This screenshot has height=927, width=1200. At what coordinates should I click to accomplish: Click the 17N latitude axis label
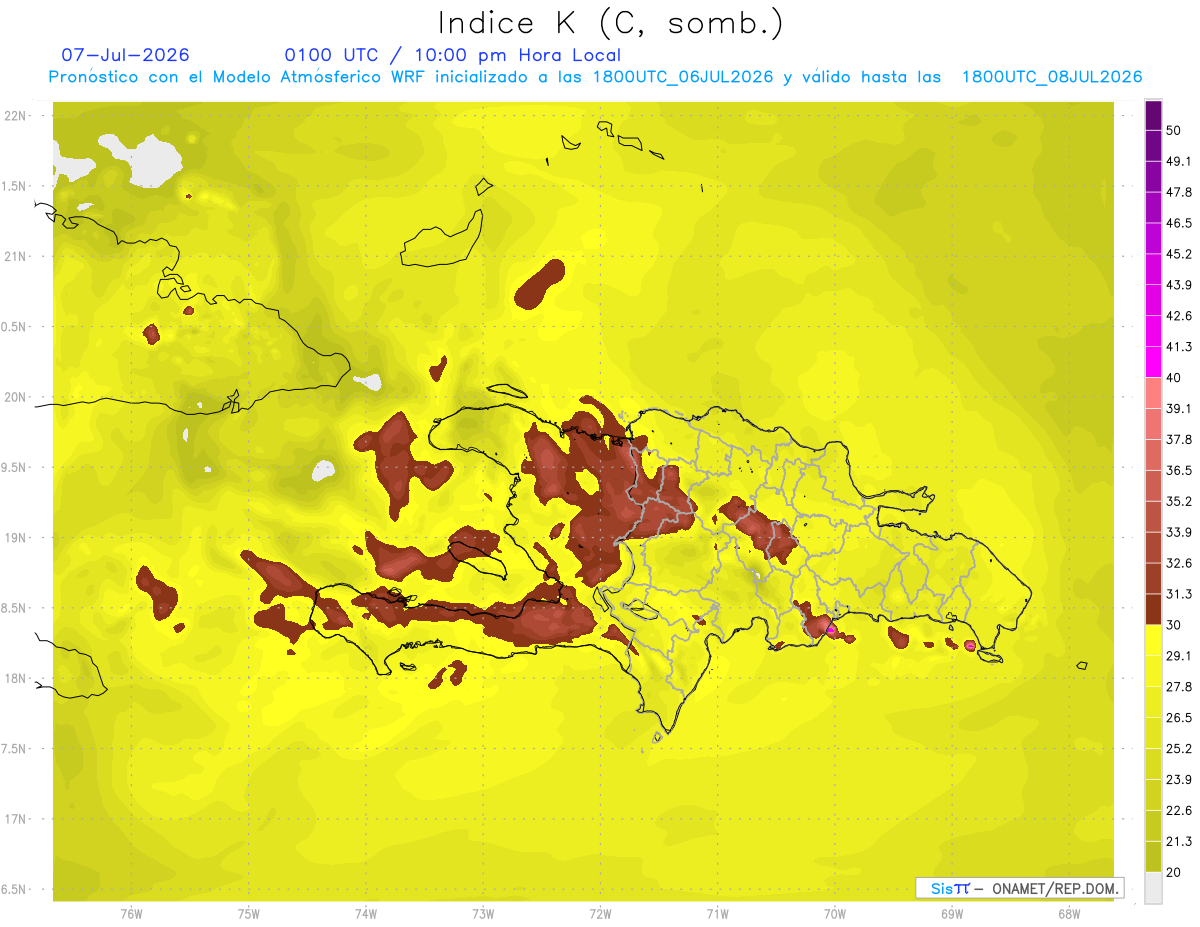17,819
